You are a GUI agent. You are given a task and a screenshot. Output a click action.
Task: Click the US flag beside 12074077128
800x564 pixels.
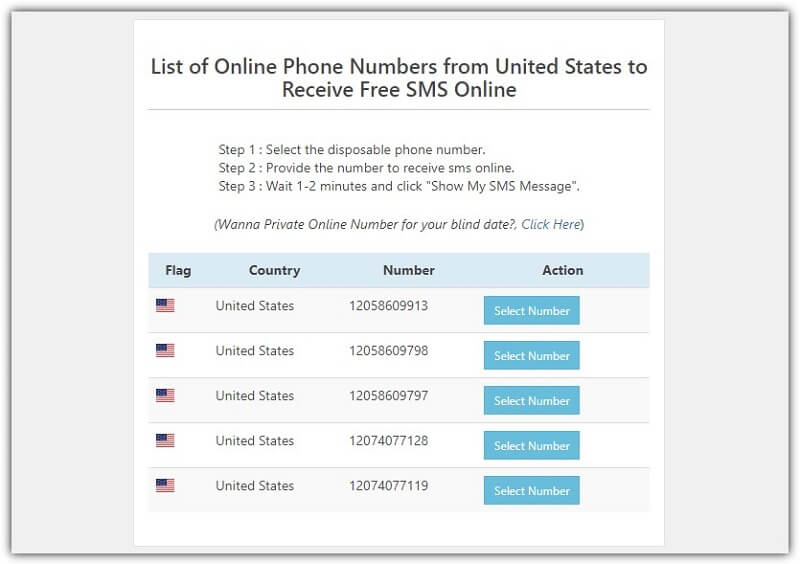[x=165, y=440]
